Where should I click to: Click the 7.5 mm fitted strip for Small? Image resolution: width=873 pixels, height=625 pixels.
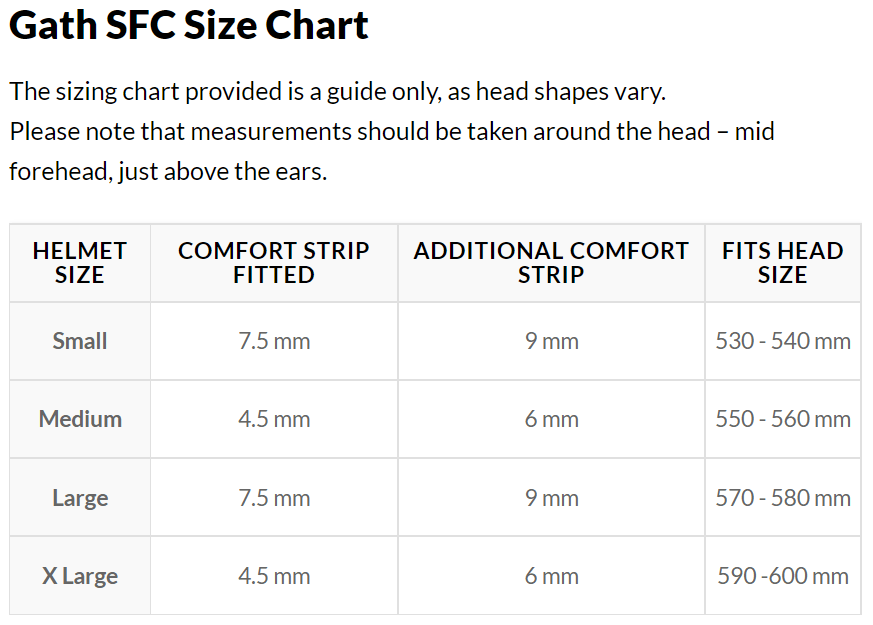click(x=274, y=341)
